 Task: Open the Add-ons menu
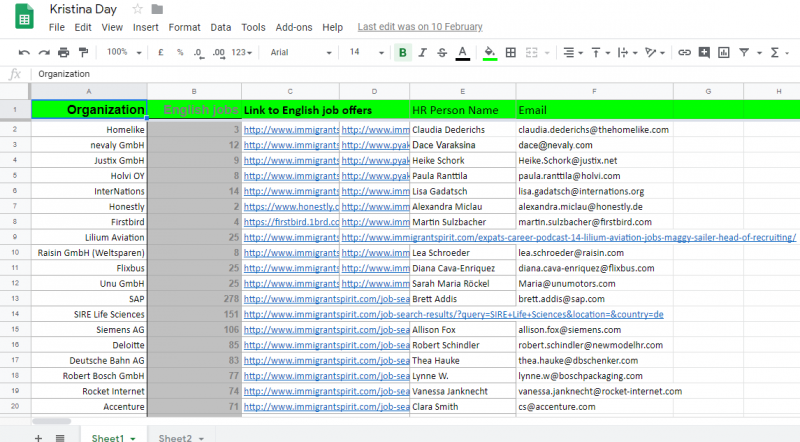(294, 27)
